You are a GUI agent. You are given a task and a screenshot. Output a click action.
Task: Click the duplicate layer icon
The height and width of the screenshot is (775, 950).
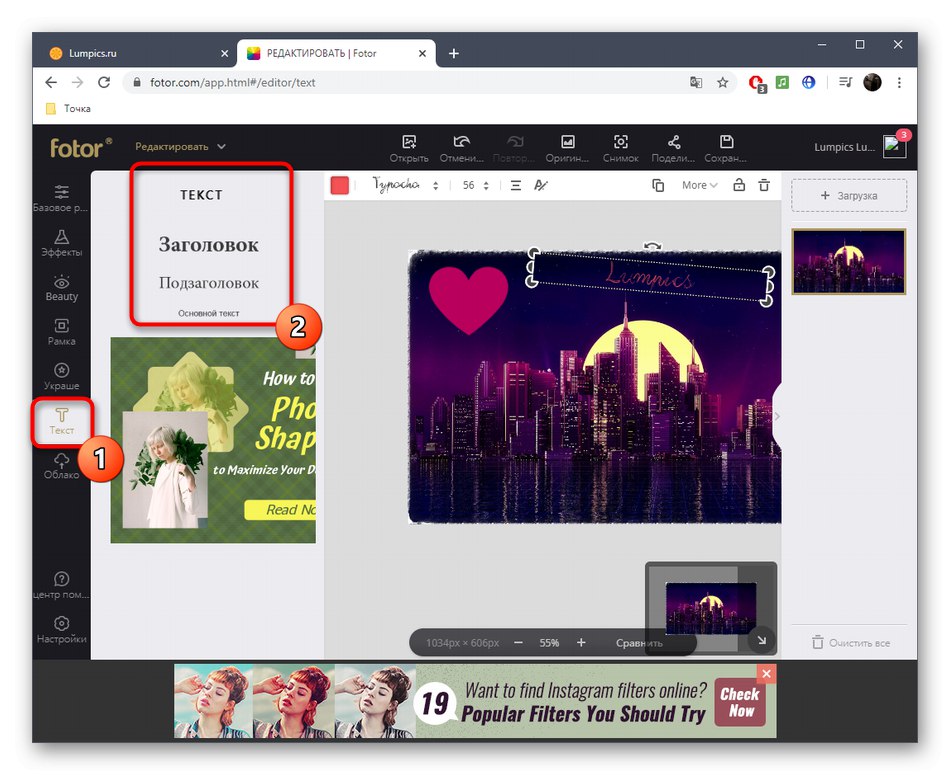(x=657, y=185)
